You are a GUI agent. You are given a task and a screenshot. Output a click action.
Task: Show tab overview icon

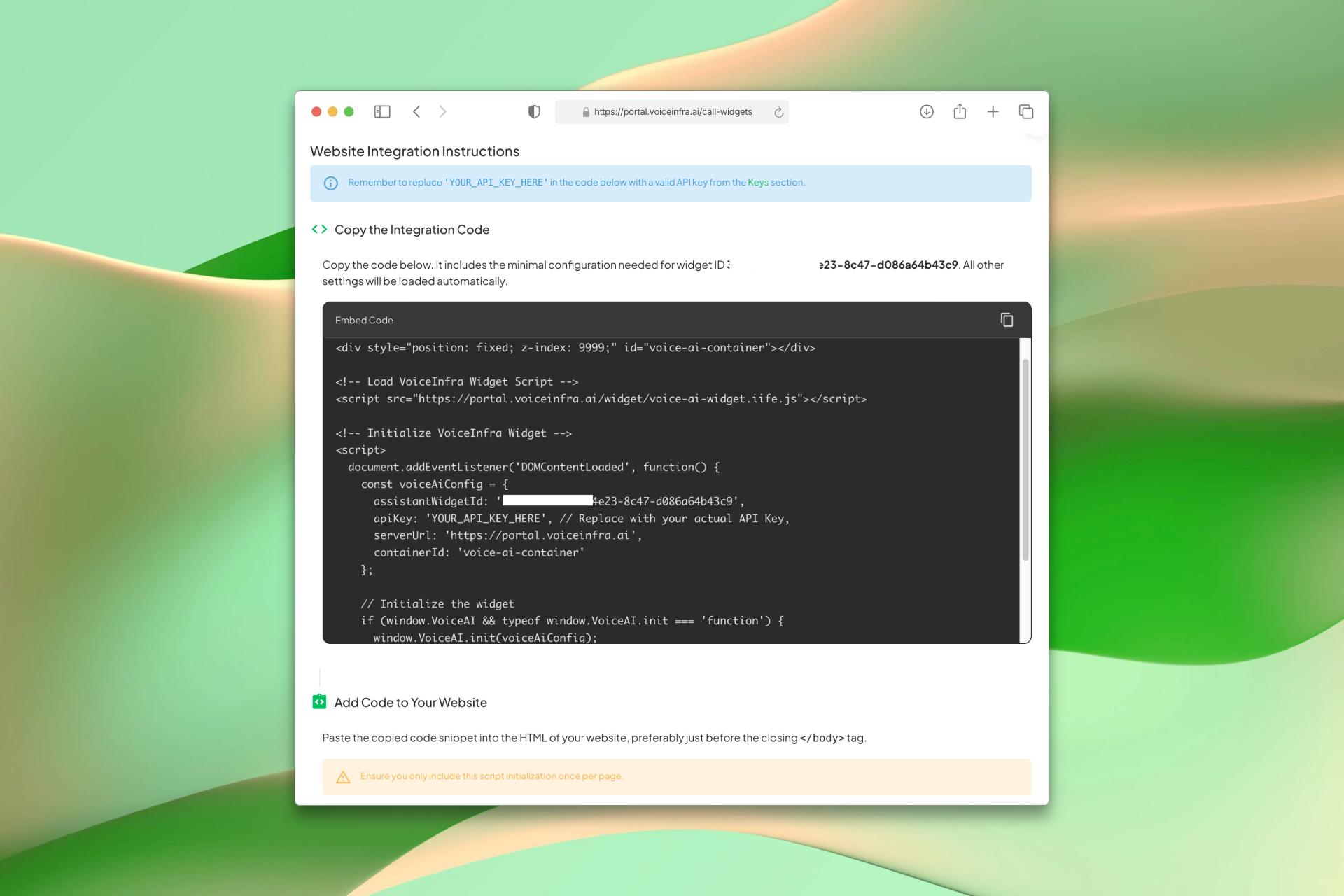1026,112
